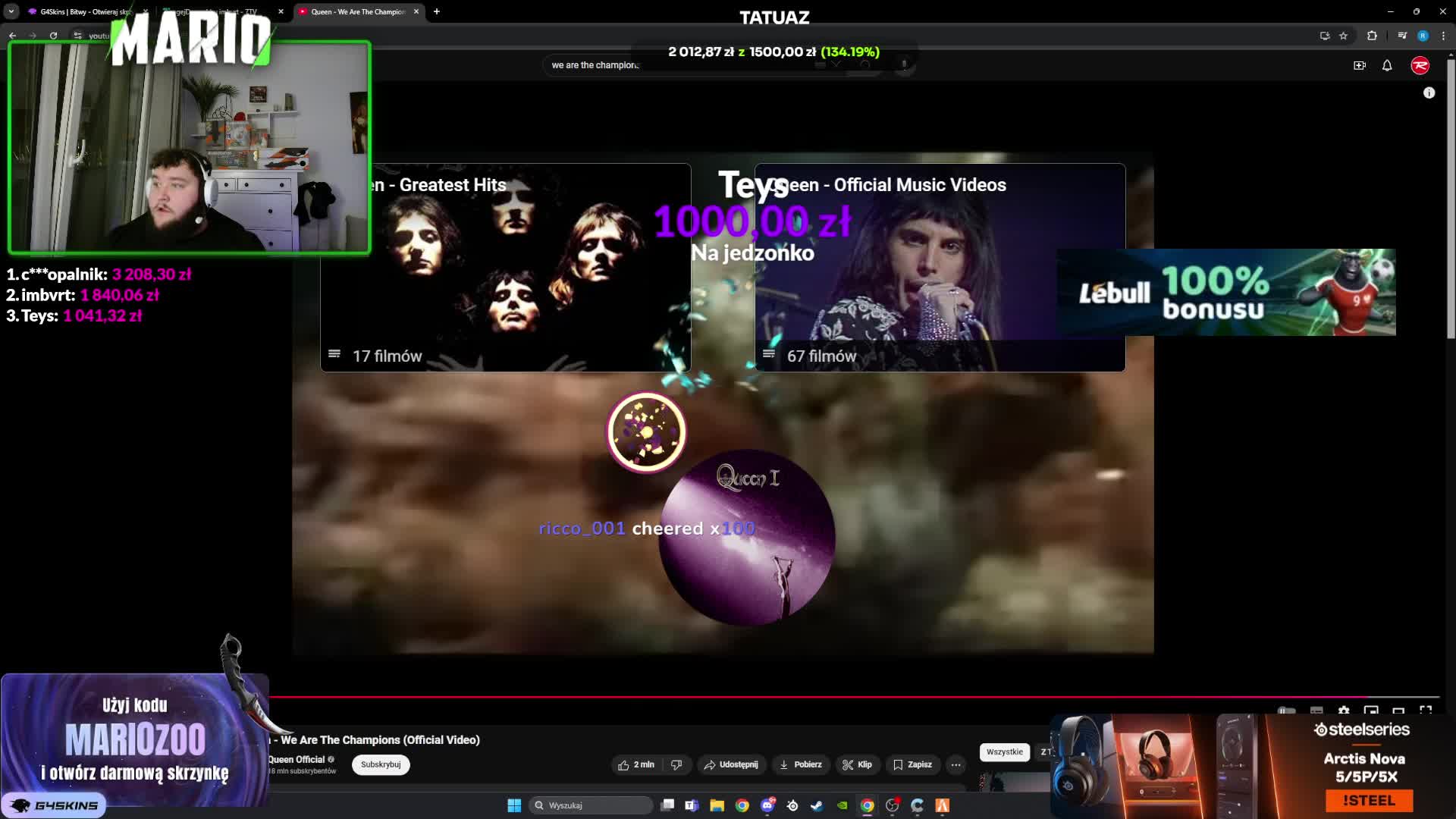The height and width of the screenshot is (819, 1456).
Task: Click the Lebull 100% bonusu banner
Action: [x=1226, y=292]
